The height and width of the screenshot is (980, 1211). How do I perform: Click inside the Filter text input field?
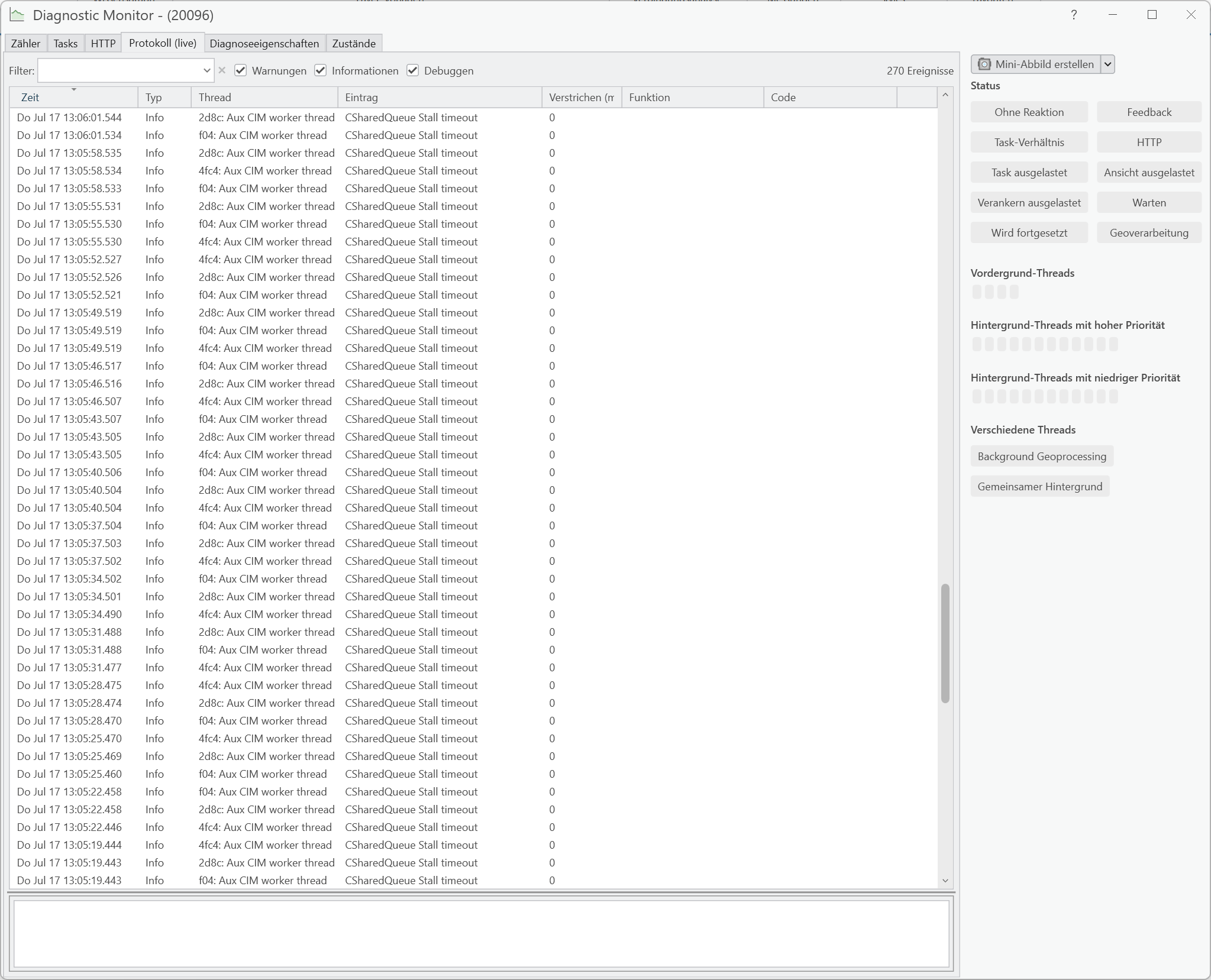coord(118,70)
